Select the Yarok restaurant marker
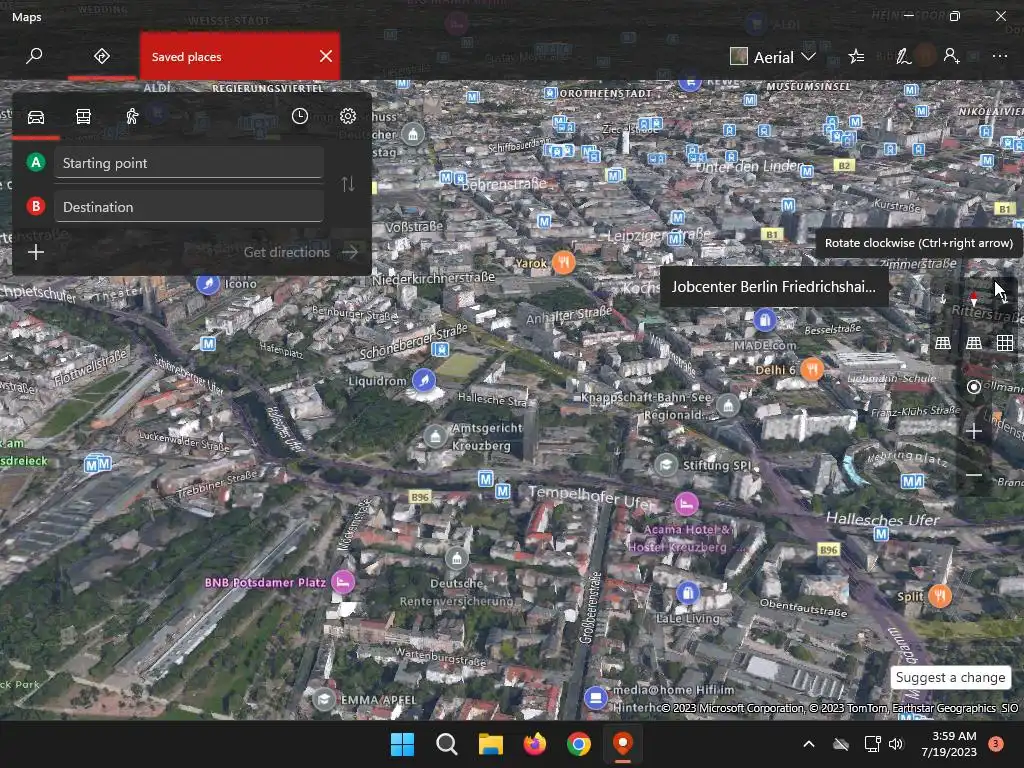1024x768 pixels. [563, 263]
